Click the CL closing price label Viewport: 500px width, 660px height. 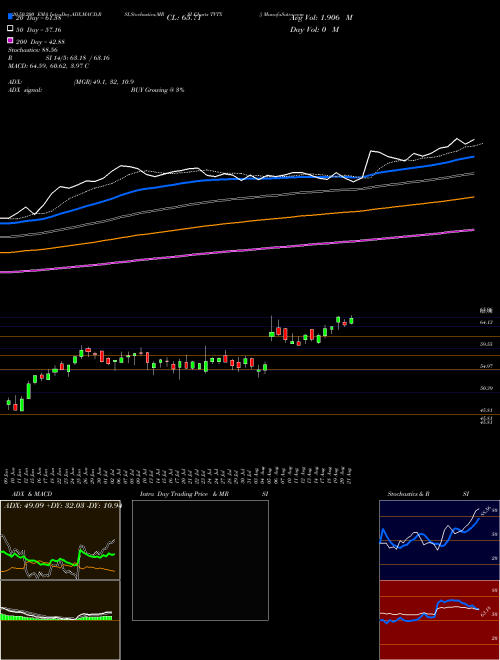[184, 18]
